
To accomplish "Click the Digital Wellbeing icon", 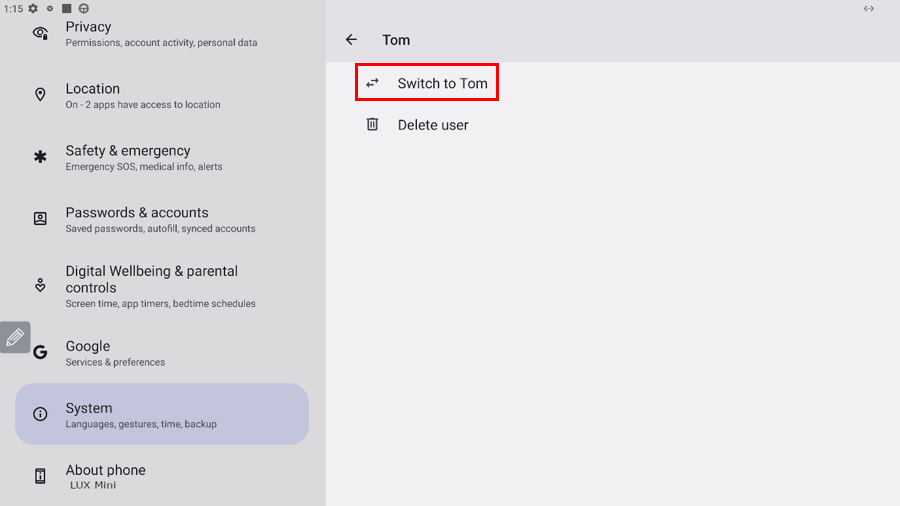I will tap(40, 285).
